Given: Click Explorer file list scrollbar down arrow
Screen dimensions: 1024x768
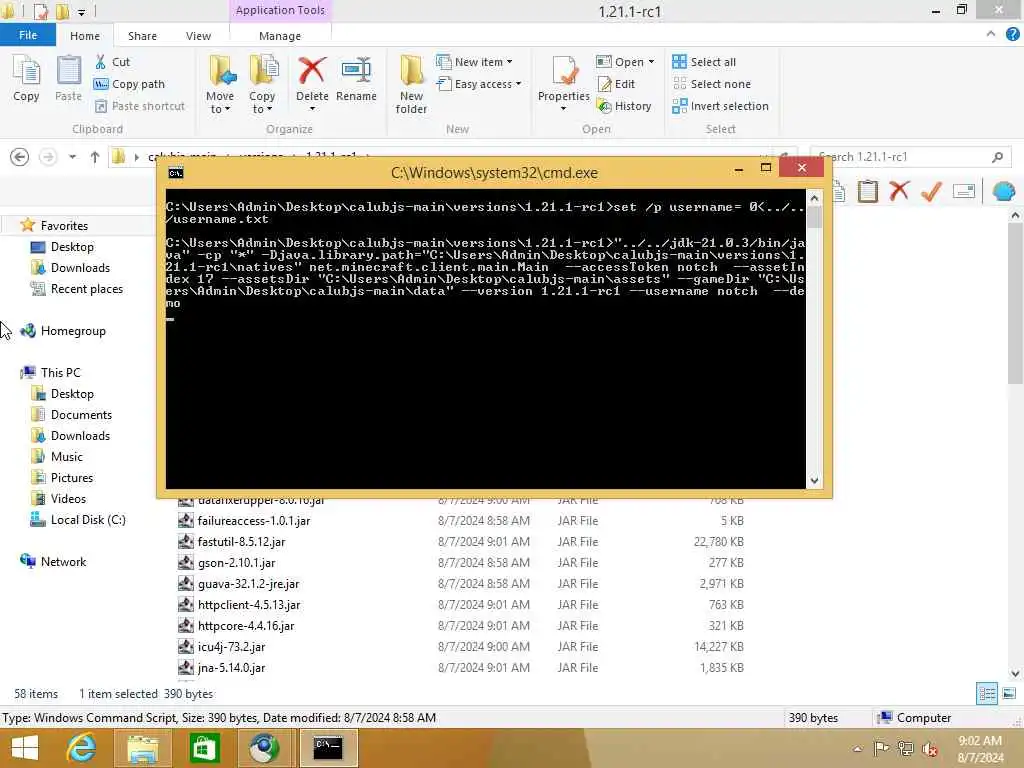Looking at the screenshot, I should [x=1015, y=673].
